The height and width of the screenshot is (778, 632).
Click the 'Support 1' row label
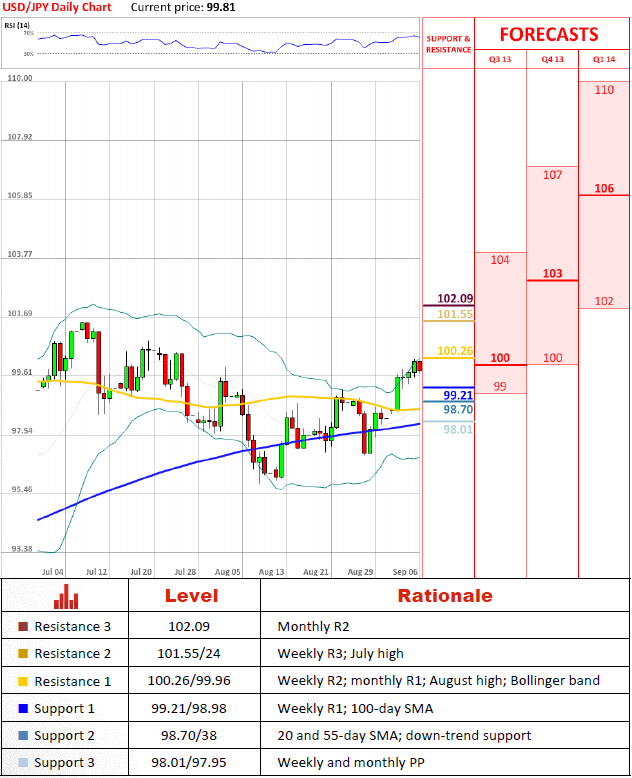tap(64, 709)
